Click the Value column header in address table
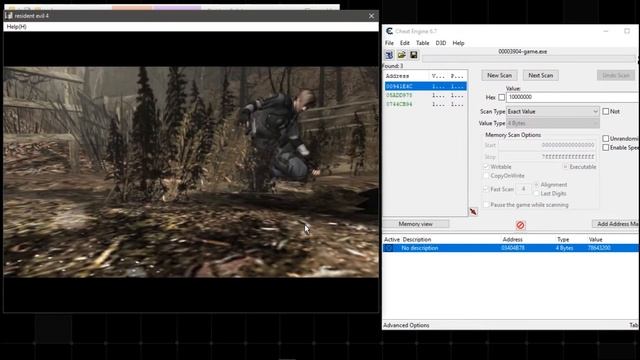The image size is (640, 360). pyautogui.click(x=596, y=239)
